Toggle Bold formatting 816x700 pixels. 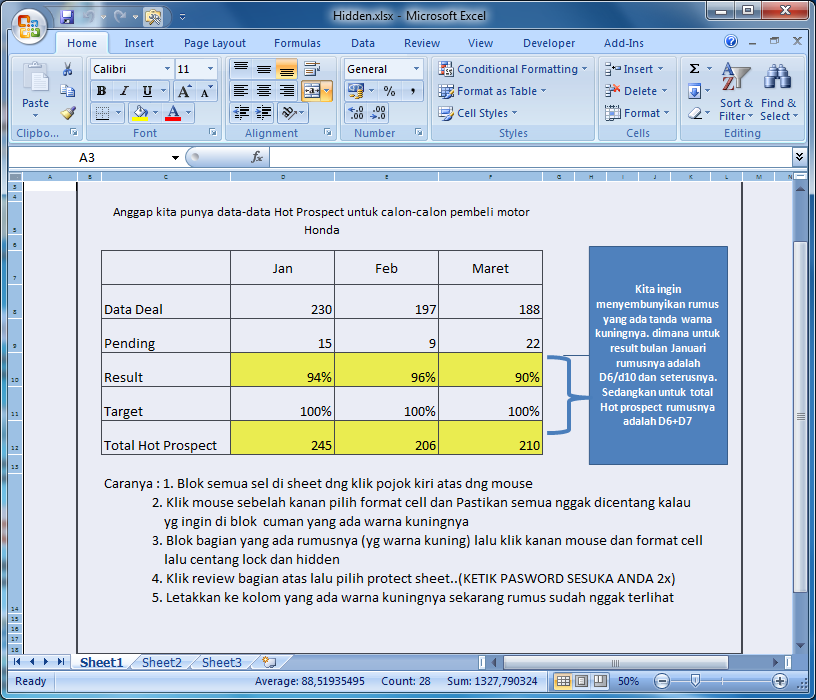point(101,92)
